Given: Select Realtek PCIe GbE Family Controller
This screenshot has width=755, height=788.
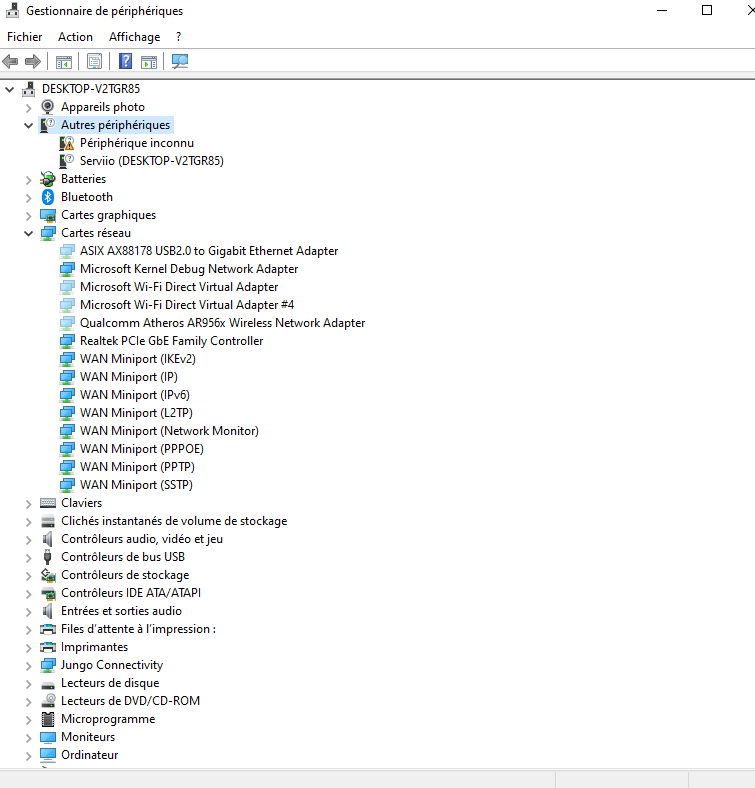Looking at the screenshot, I should click(171, 341).
